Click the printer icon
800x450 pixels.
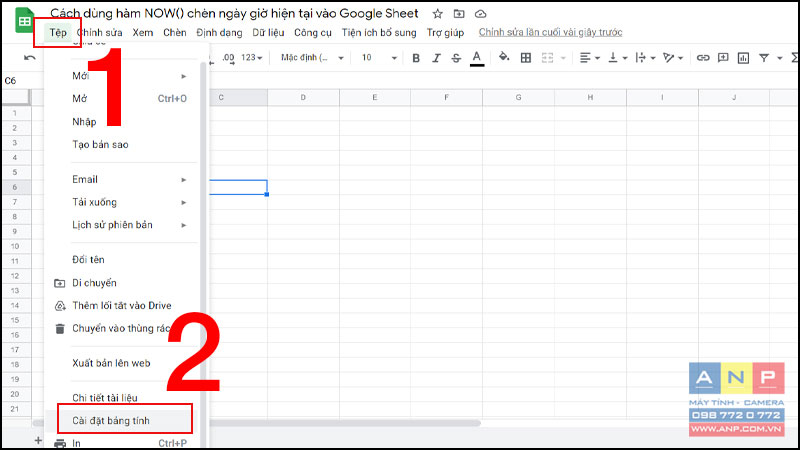pyautogui.click(x=60, y=443)
